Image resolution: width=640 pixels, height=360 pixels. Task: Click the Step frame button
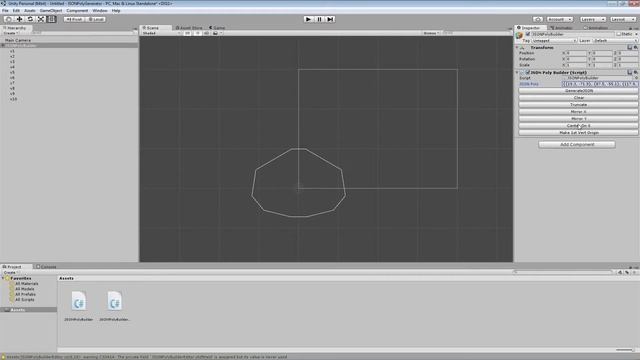tap(330, 19)
